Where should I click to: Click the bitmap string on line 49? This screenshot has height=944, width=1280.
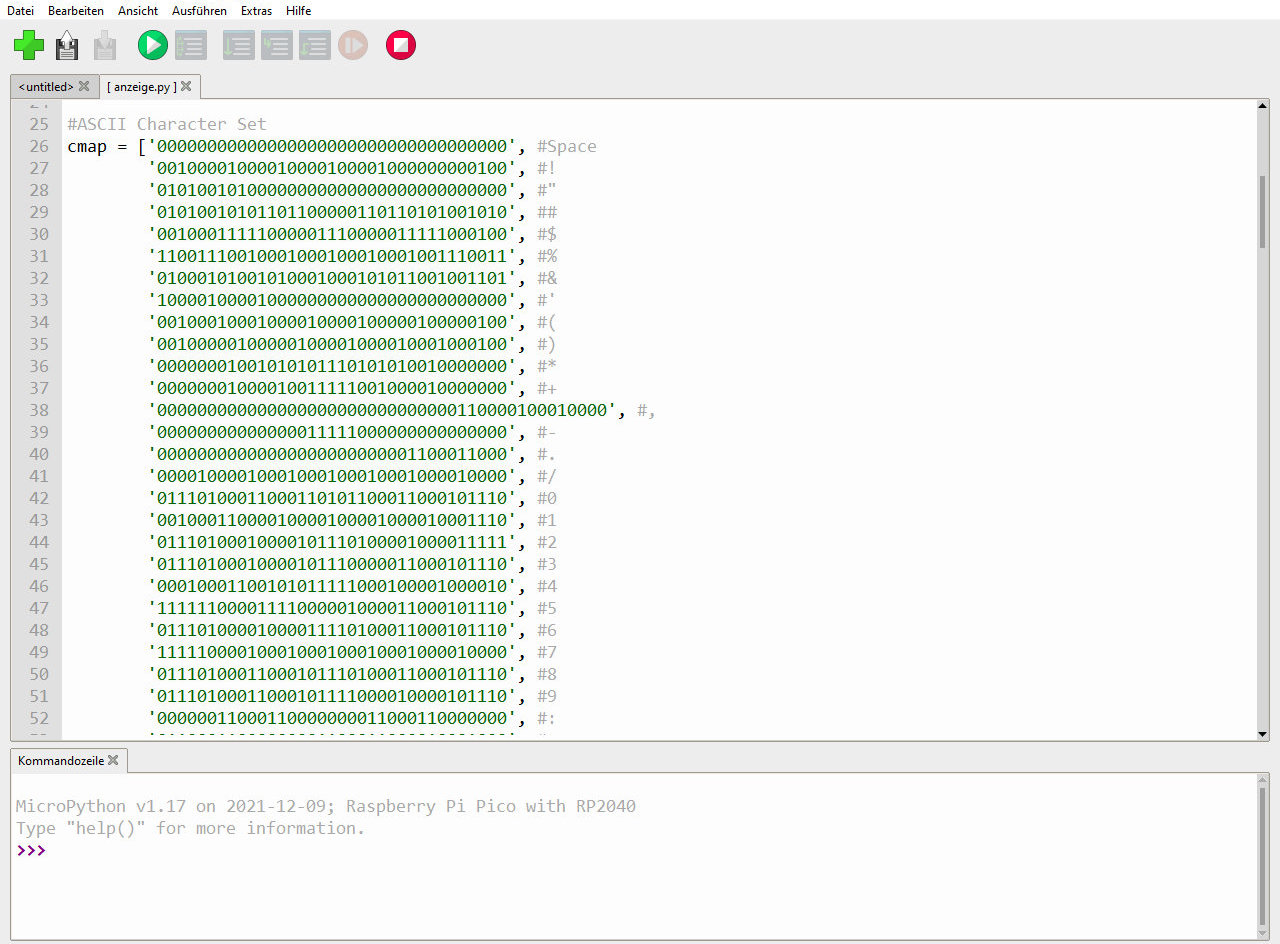click(x=332, y=652)
